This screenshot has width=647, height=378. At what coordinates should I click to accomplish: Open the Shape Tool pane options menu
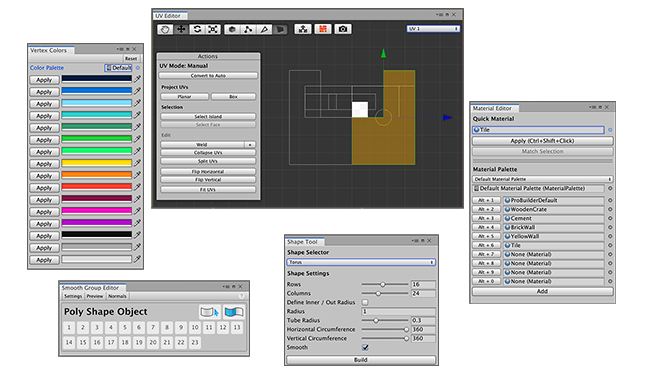coord(415,241)
